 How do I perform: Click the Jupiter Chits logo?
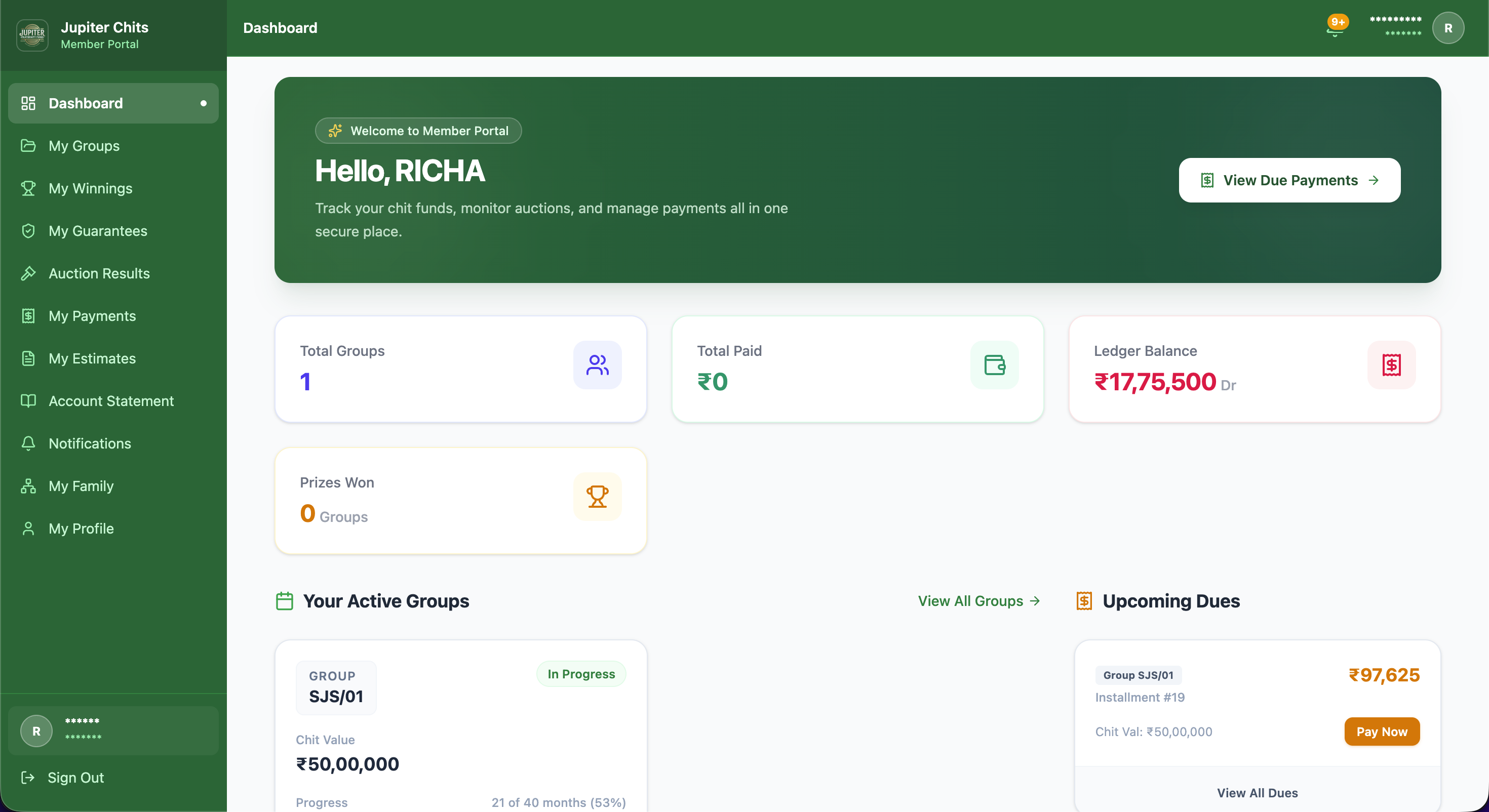[x=32, y=34]
